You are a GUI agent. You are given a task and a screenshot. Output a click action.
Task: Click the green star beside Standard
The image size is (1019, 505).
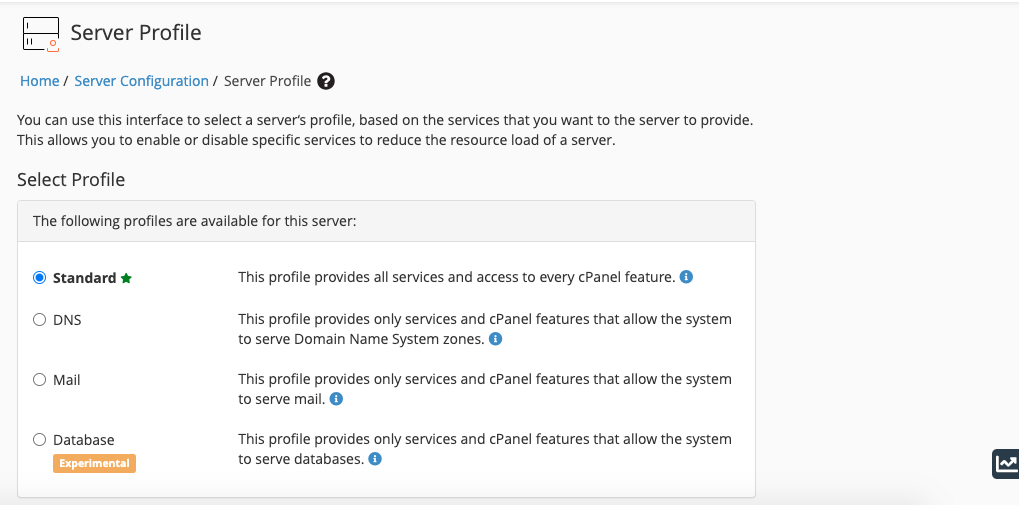coord(126,279)
